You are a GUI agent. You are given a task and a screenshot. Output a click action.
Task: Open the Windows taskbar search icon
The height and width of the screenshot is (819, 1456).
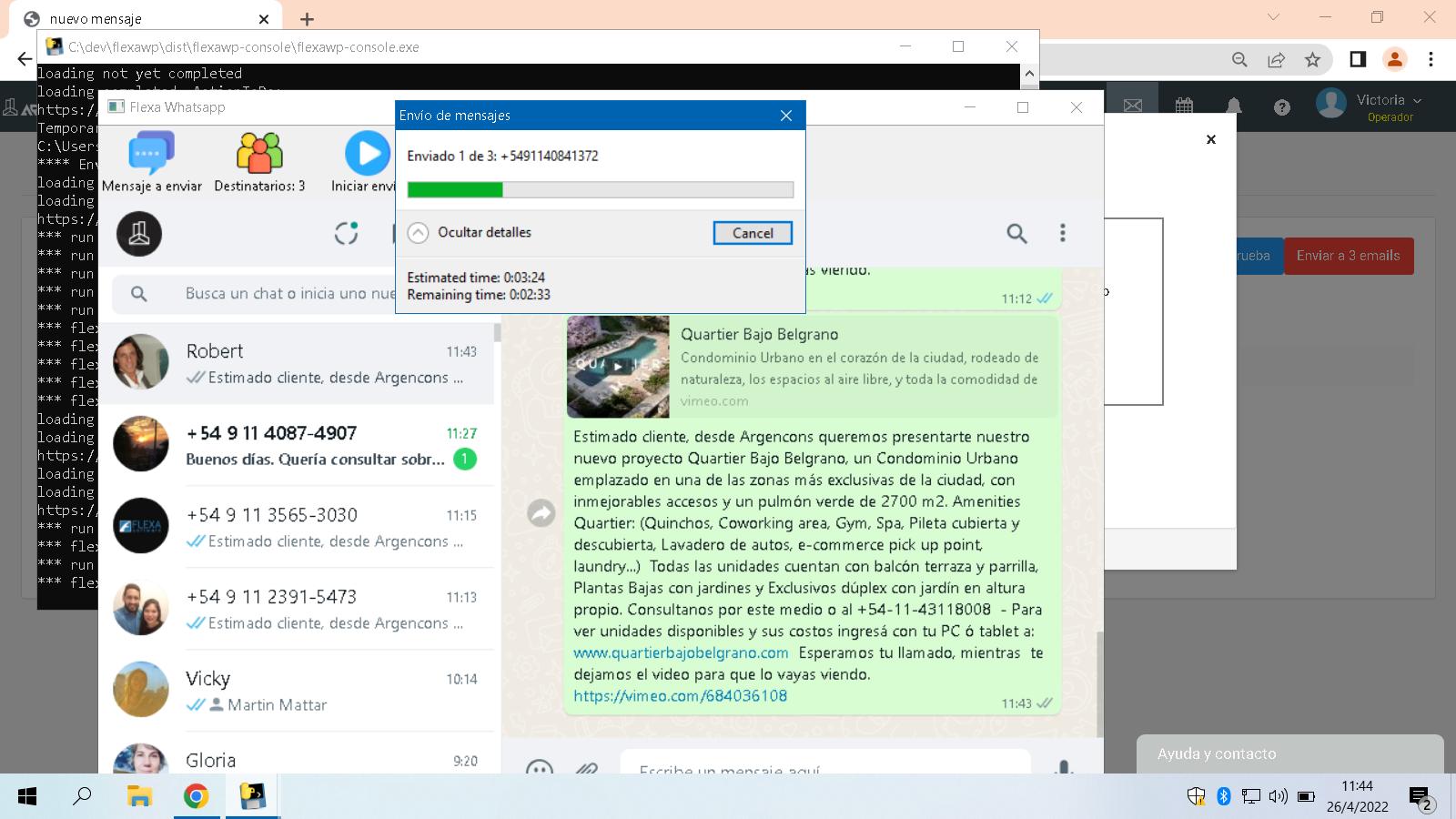click(83, 797)
